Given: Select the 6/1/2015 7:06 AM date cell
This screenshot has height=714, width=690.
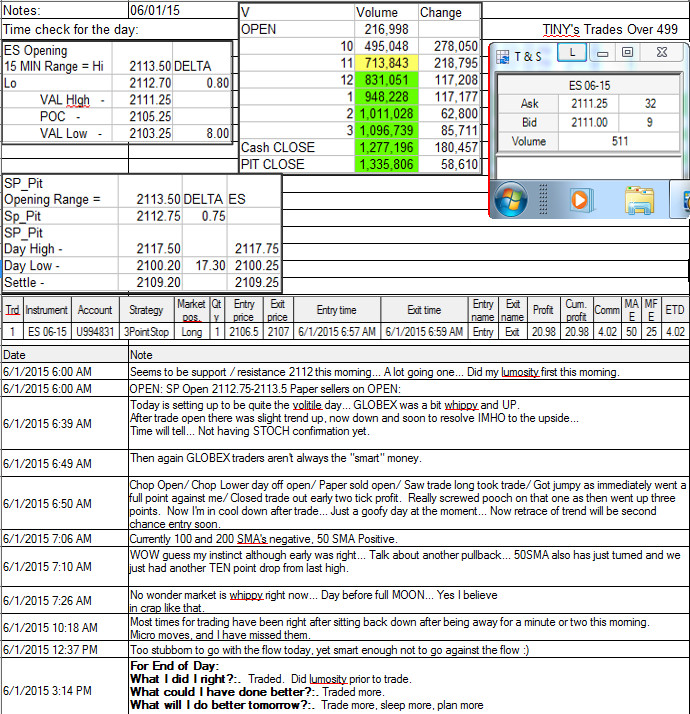Looking at the screenshot, I should click(x=65, y=539).
